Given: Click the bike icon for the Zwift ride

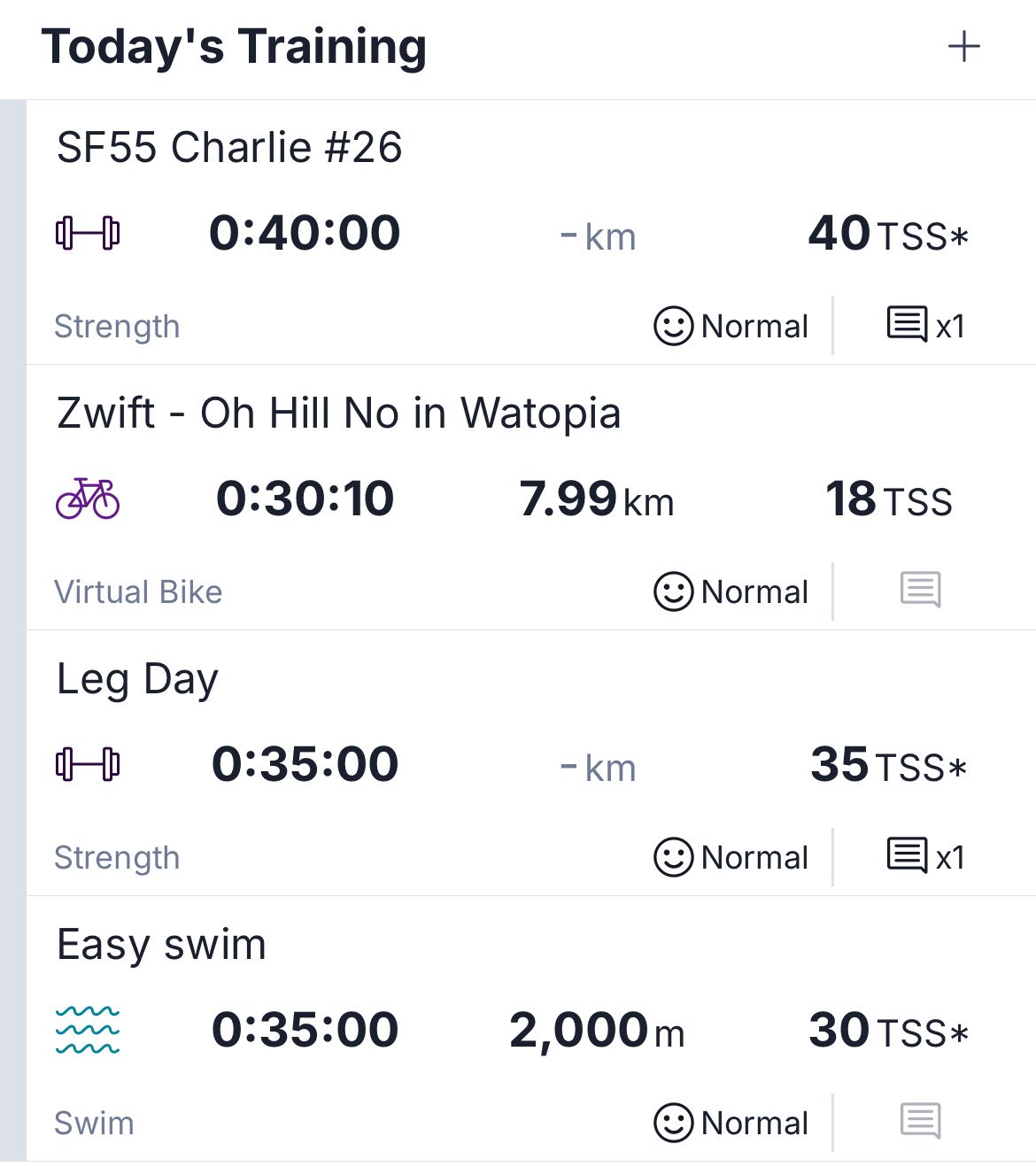Looking at the screenshot, I should [x=88, y=499].
